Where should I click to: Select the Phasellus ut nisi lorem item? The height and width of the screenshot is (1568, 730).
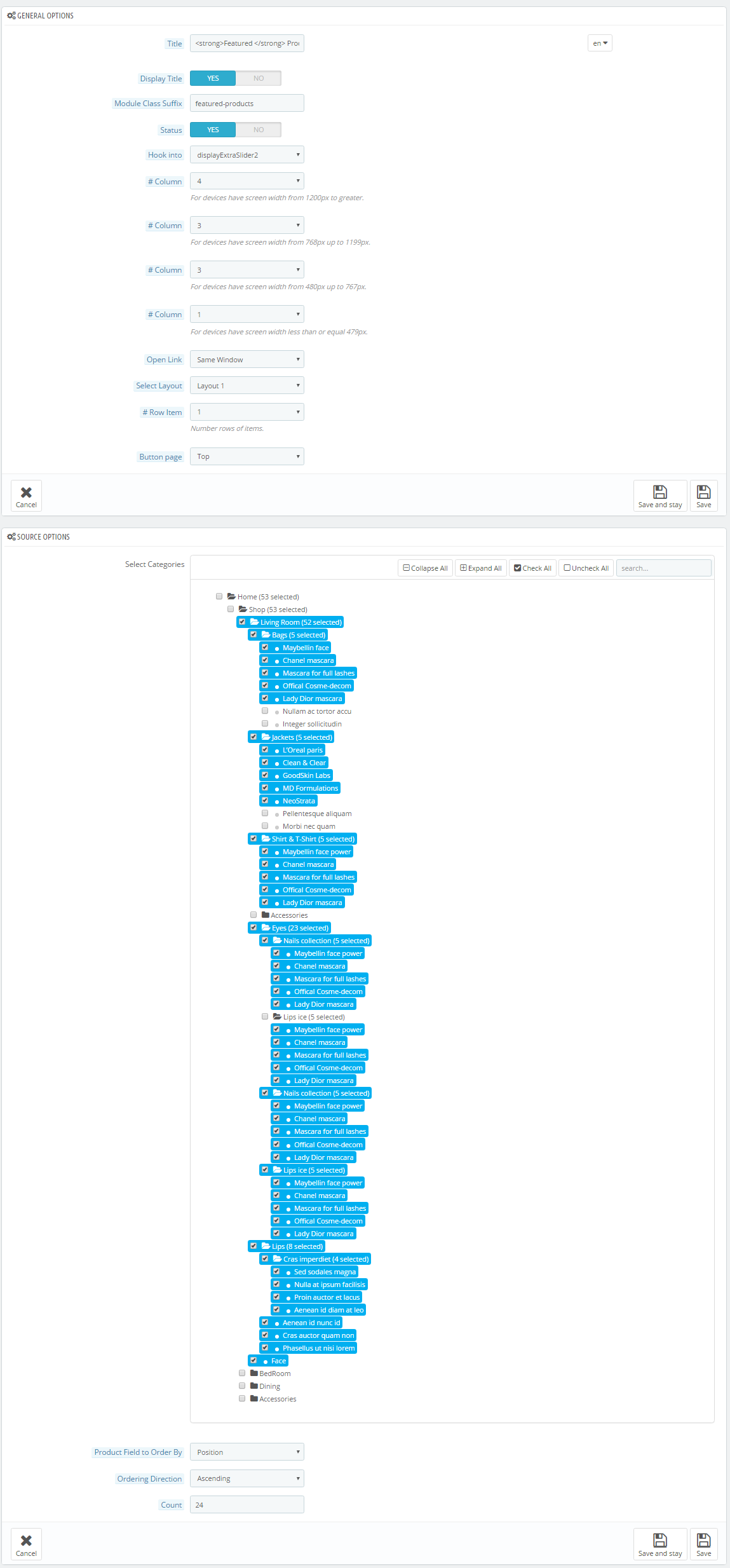318,1347
